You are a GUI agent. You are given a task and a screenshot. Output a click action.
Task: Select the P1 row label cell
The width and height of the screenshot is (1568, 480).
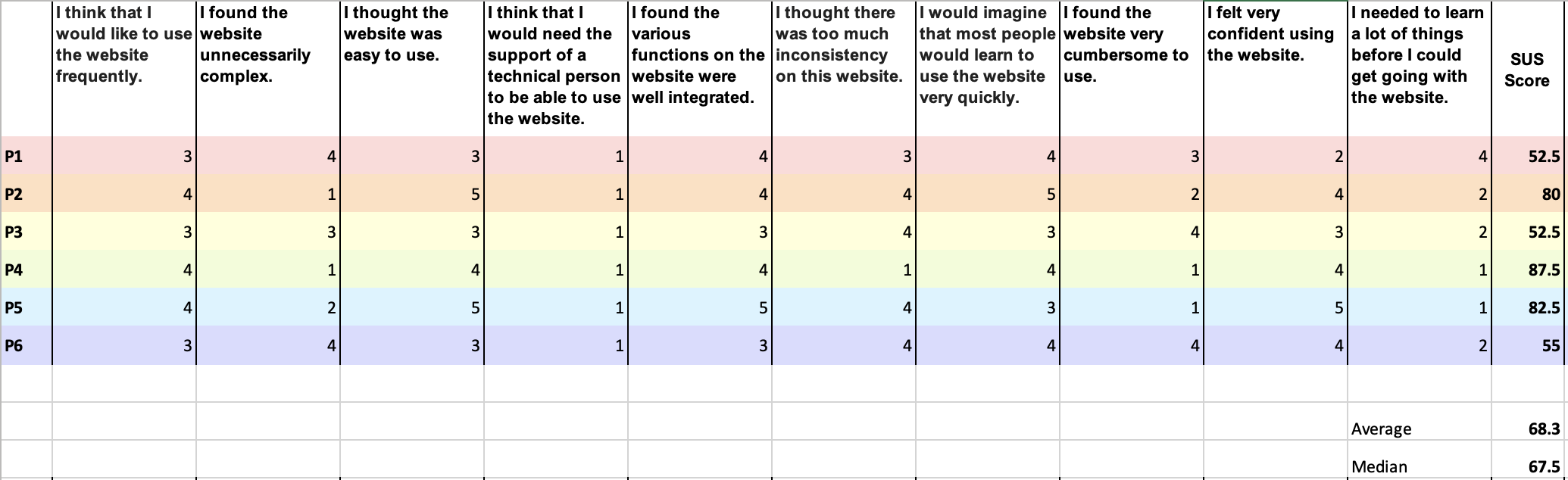[x=26, y=157]
